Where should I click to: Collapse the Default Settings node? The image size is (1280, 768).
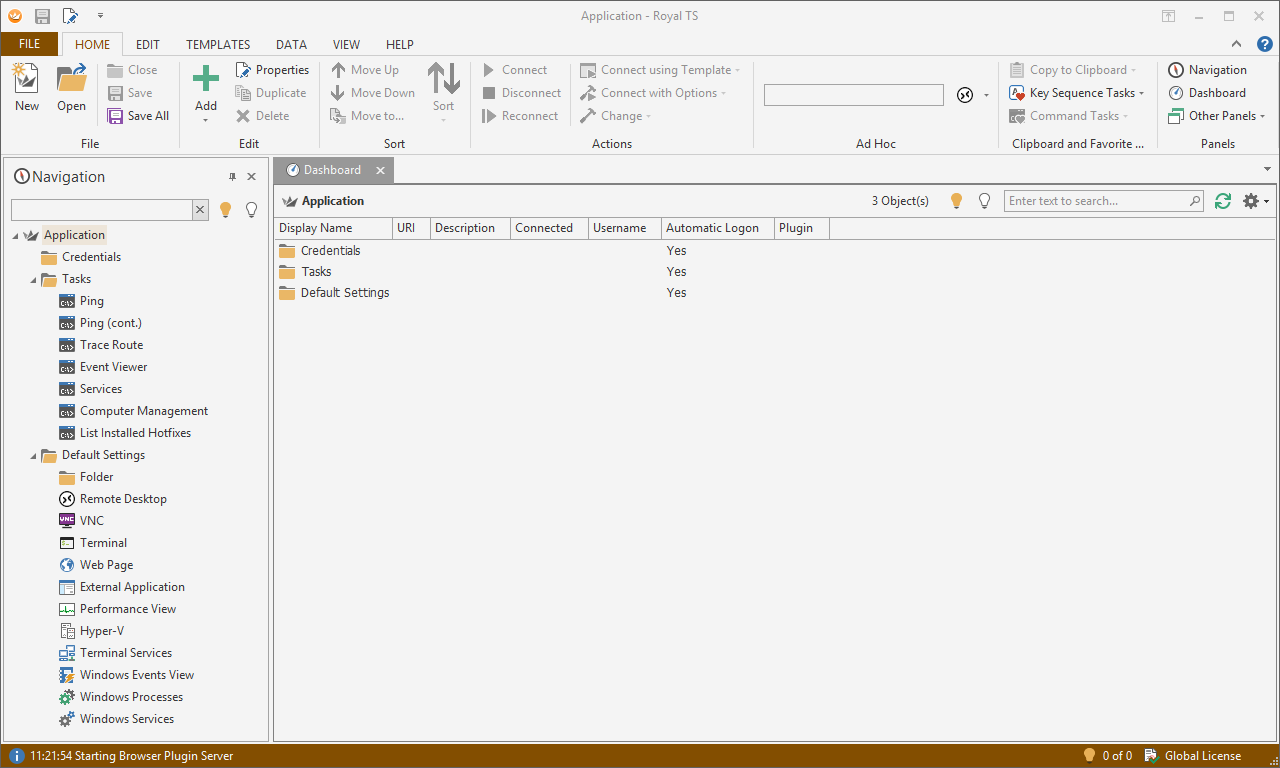pyautogui.click(x=34, y=456)
